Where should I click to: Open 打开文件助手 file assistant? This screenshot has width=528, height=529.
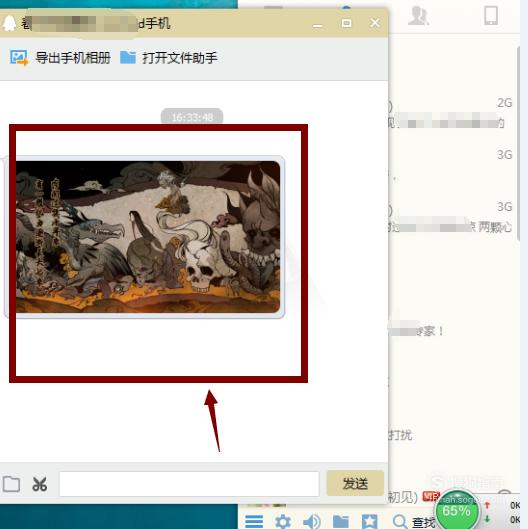tap(169, 58)
